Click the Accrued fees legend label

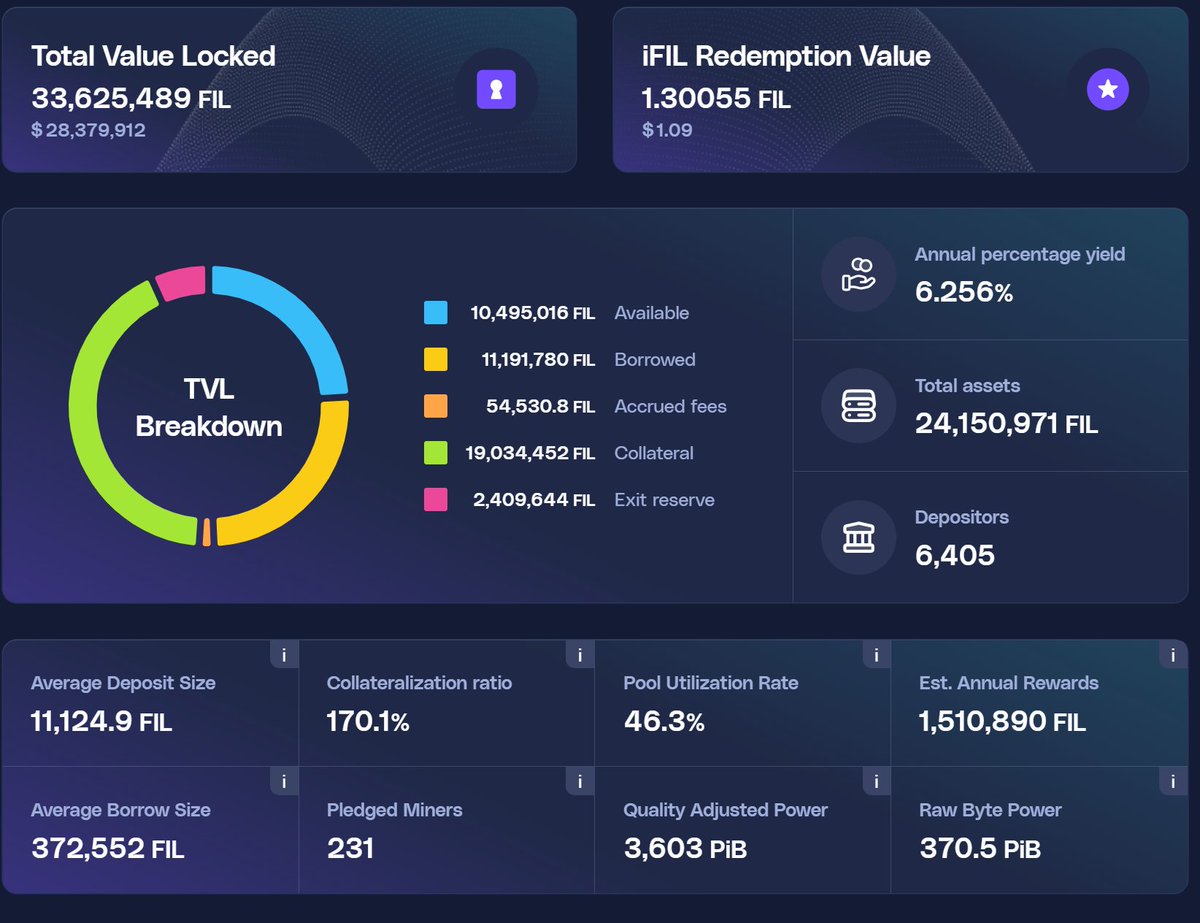[x=670, y=407]
